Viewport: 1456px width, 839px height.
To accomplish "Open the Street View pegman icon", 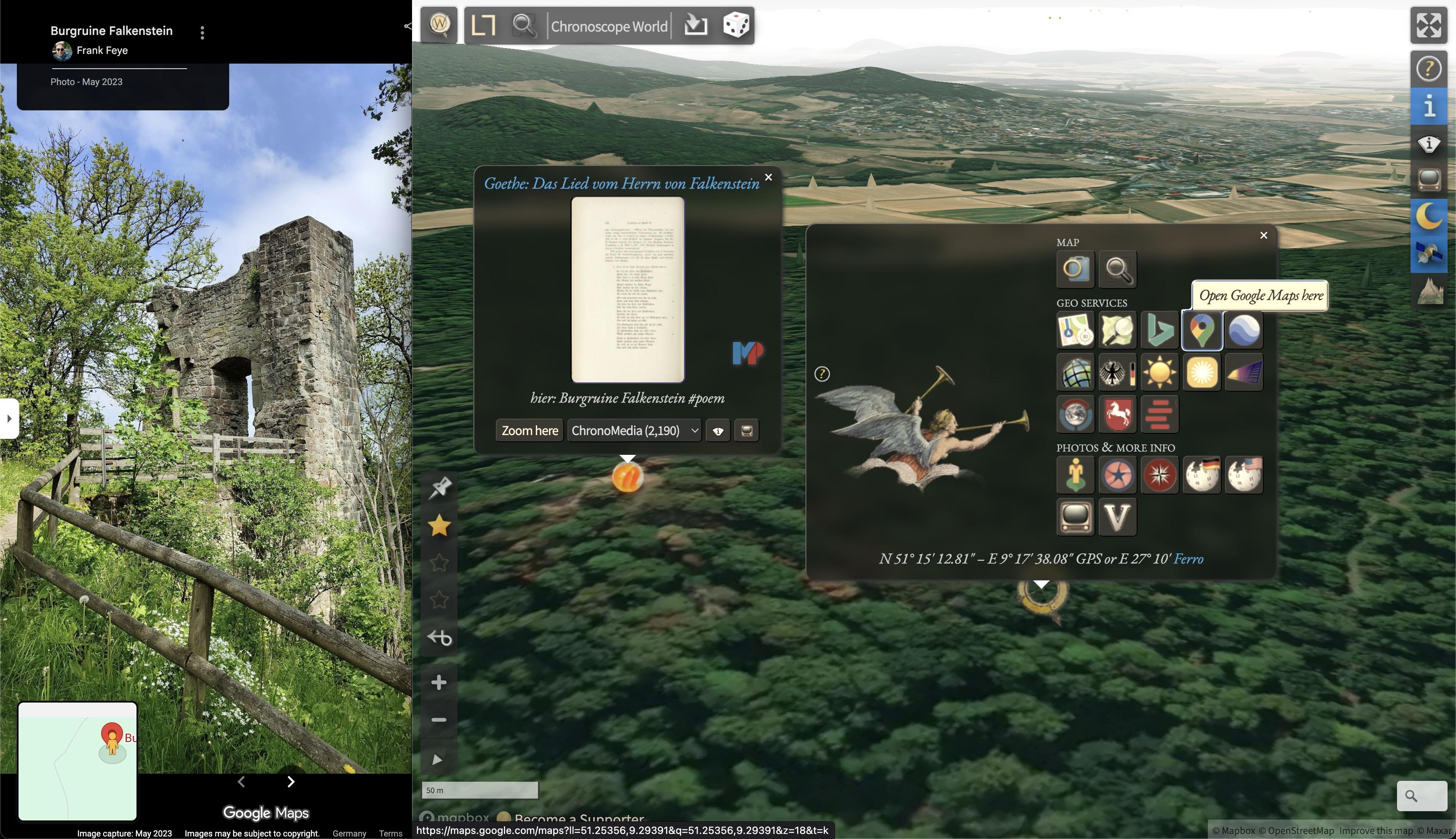I will (x=1075, y=475).
